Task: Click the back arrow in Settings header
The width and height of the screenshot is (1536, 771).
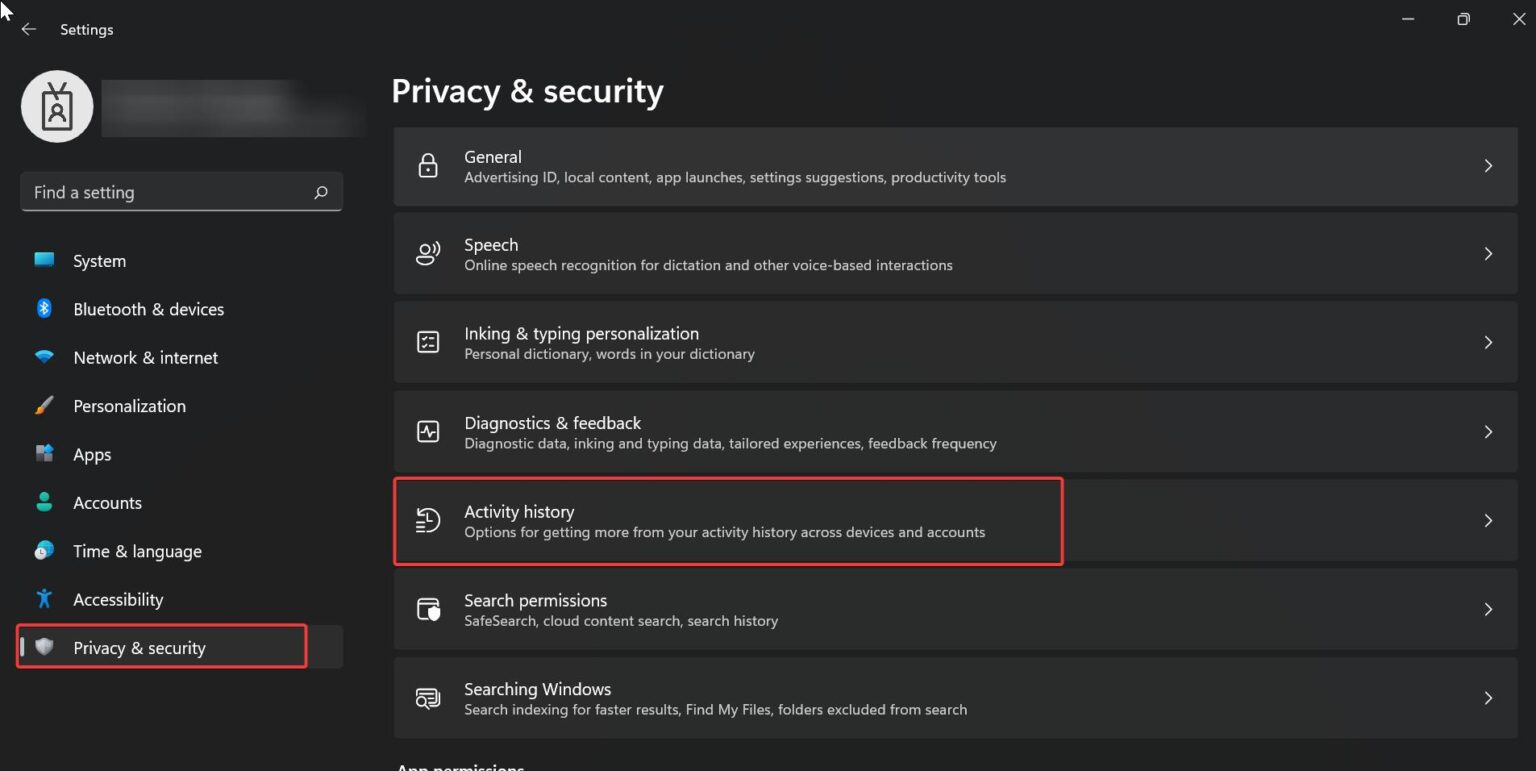Action: (x=29, y=30)
